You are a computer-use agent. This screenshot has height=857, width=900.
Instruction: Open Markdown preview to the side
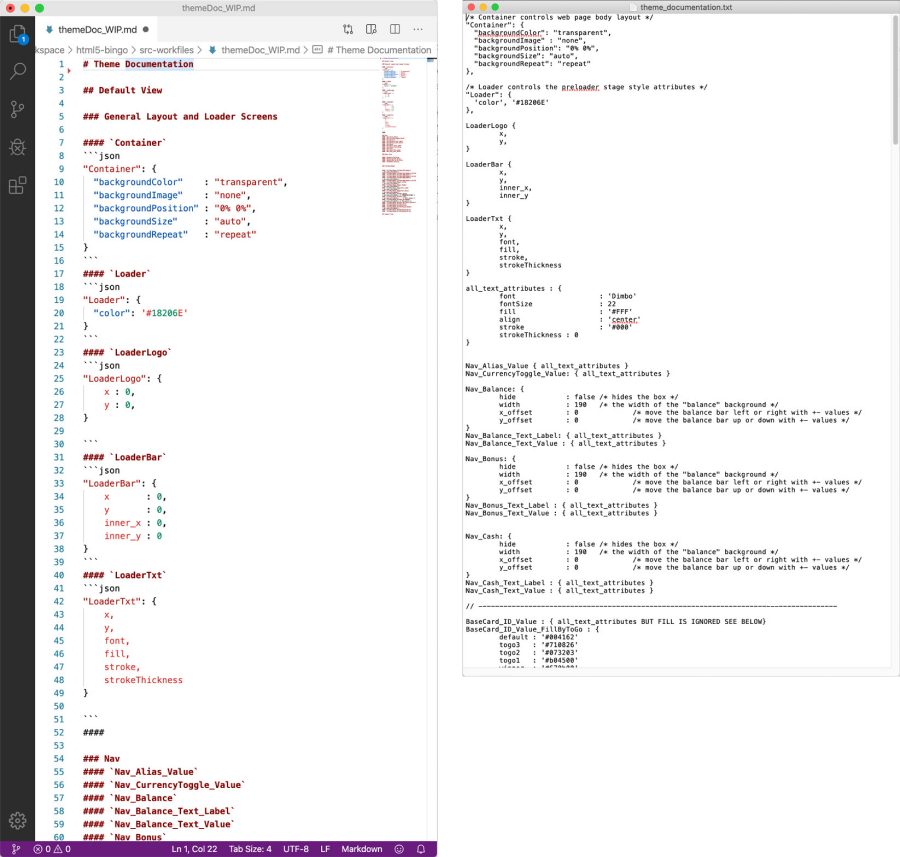[x=371, y=29]
